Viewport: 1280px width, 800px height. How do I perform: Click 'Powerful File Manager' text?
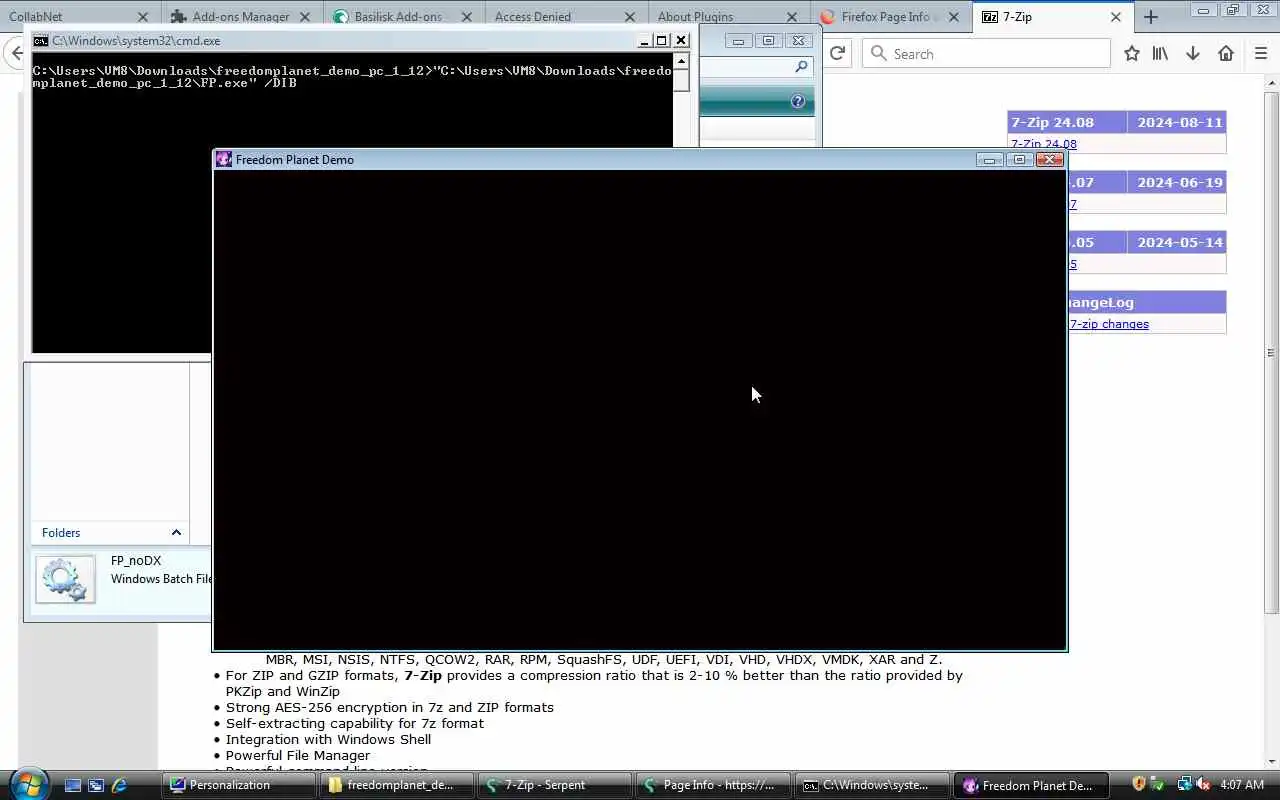[x=298, y=755]
